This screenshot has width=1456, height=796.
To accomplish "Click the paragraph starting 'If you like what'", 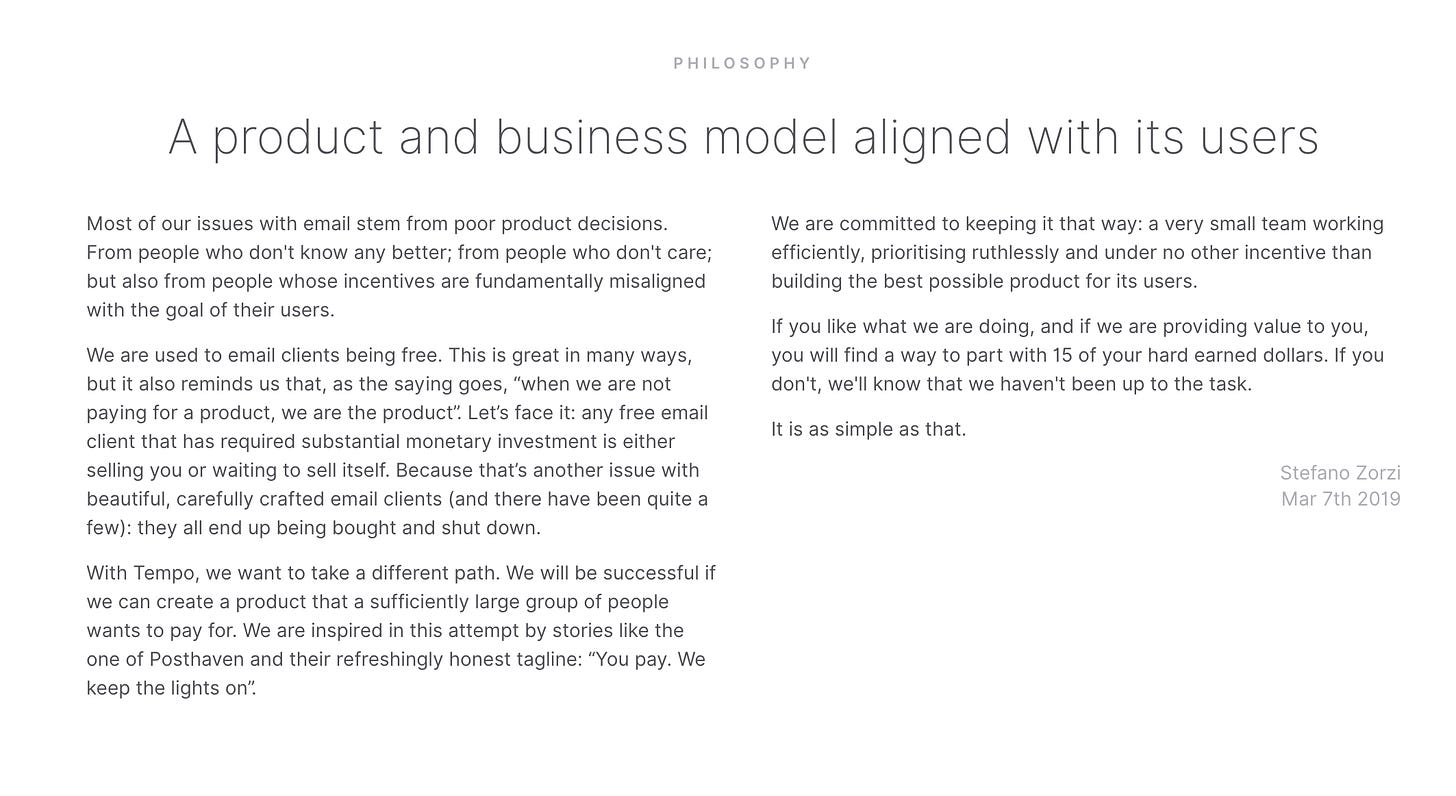I will pyautogui.click(x=1077, y=356).
